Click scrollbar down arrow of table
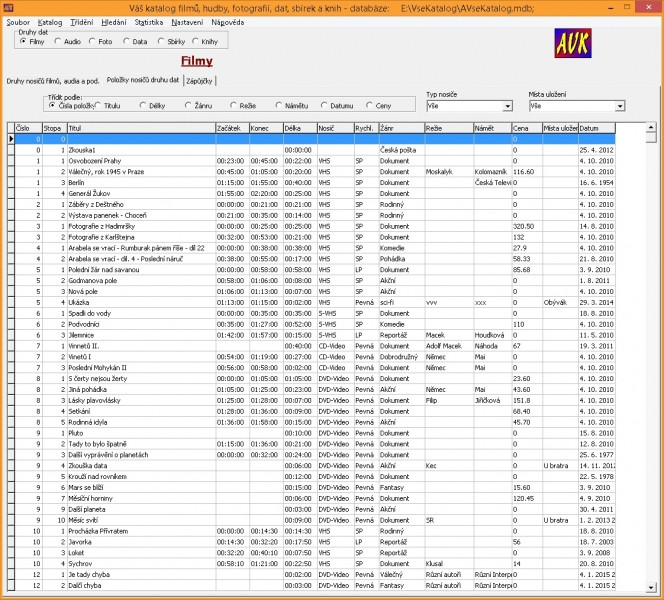The width and height of the screenshot is (664, 600). pos(651,587)
